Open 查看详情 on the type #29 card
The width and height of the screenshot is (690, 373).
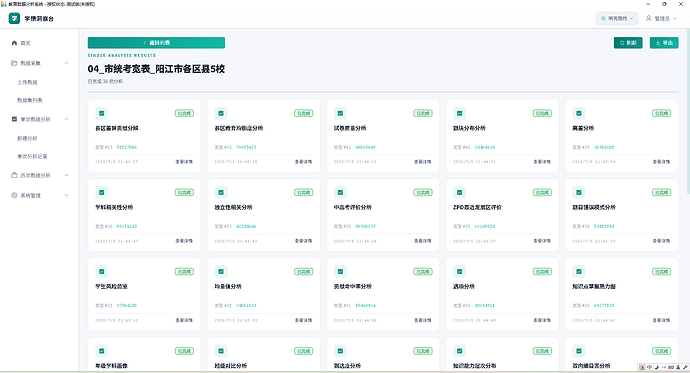[661, 320]
